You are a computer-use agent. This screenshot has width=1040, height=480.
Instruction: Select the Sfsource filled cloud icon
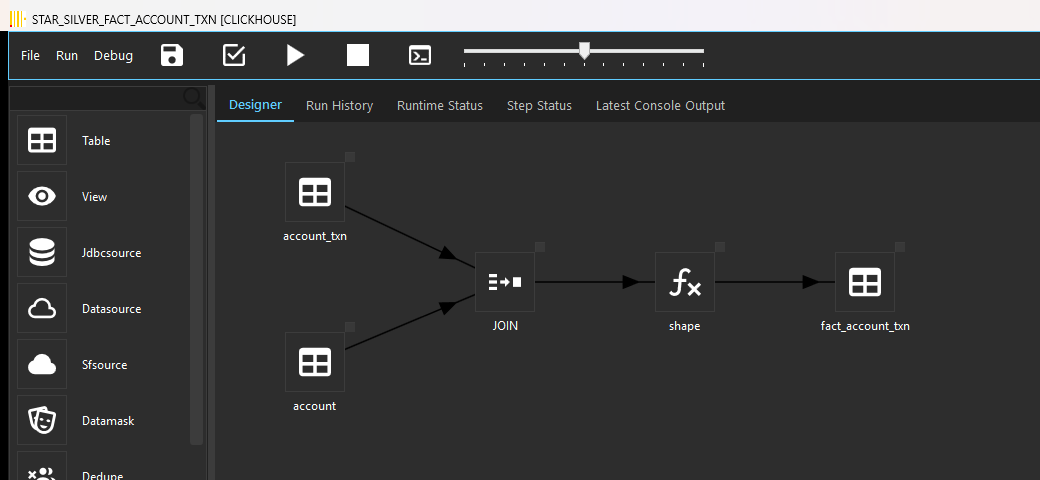click(42, 365)
